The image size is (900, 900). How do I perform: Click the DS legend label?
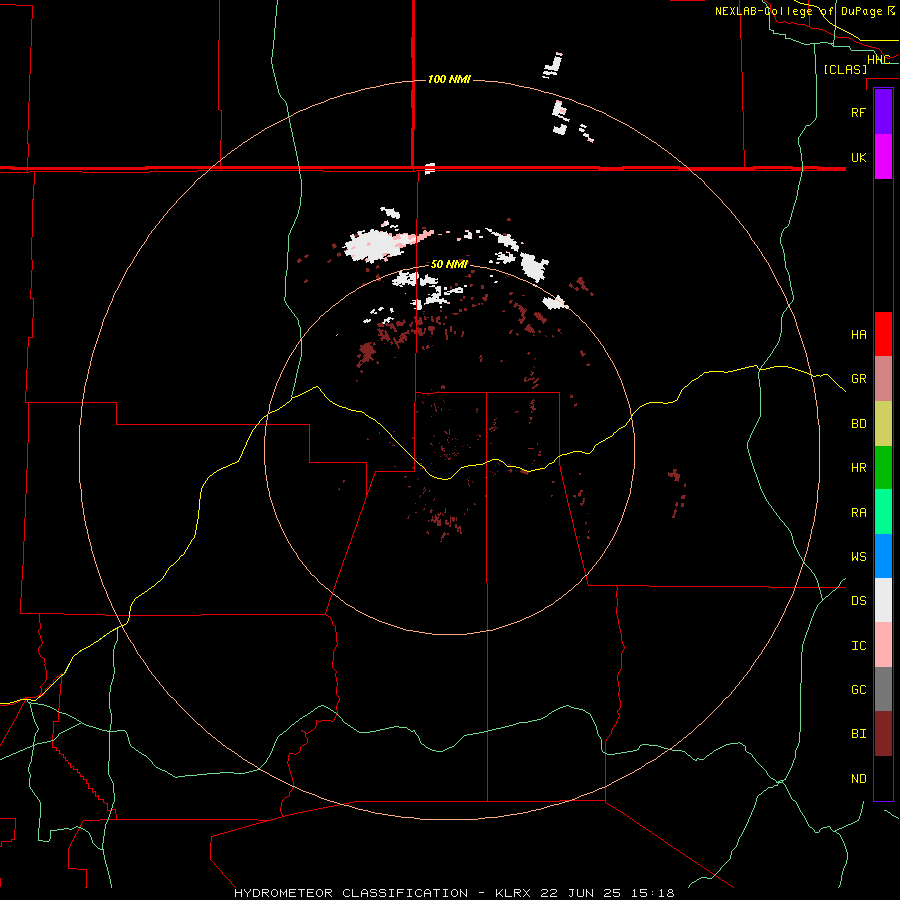859,601
